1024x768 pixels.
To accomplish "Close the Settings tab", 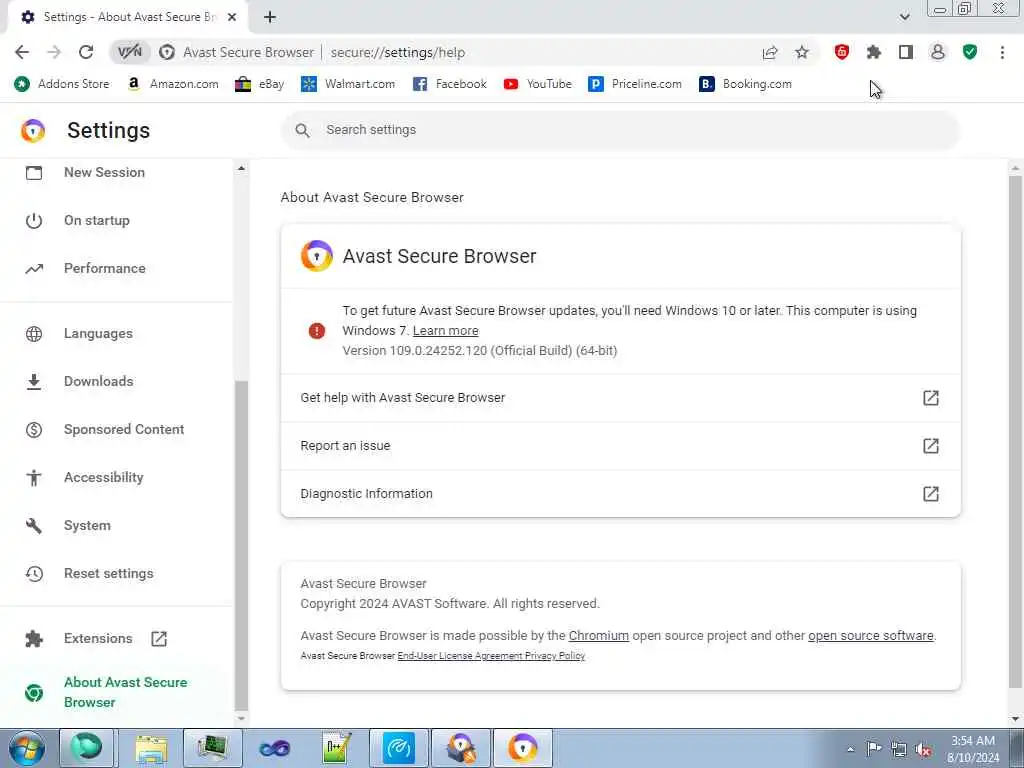I will point(232,17).
